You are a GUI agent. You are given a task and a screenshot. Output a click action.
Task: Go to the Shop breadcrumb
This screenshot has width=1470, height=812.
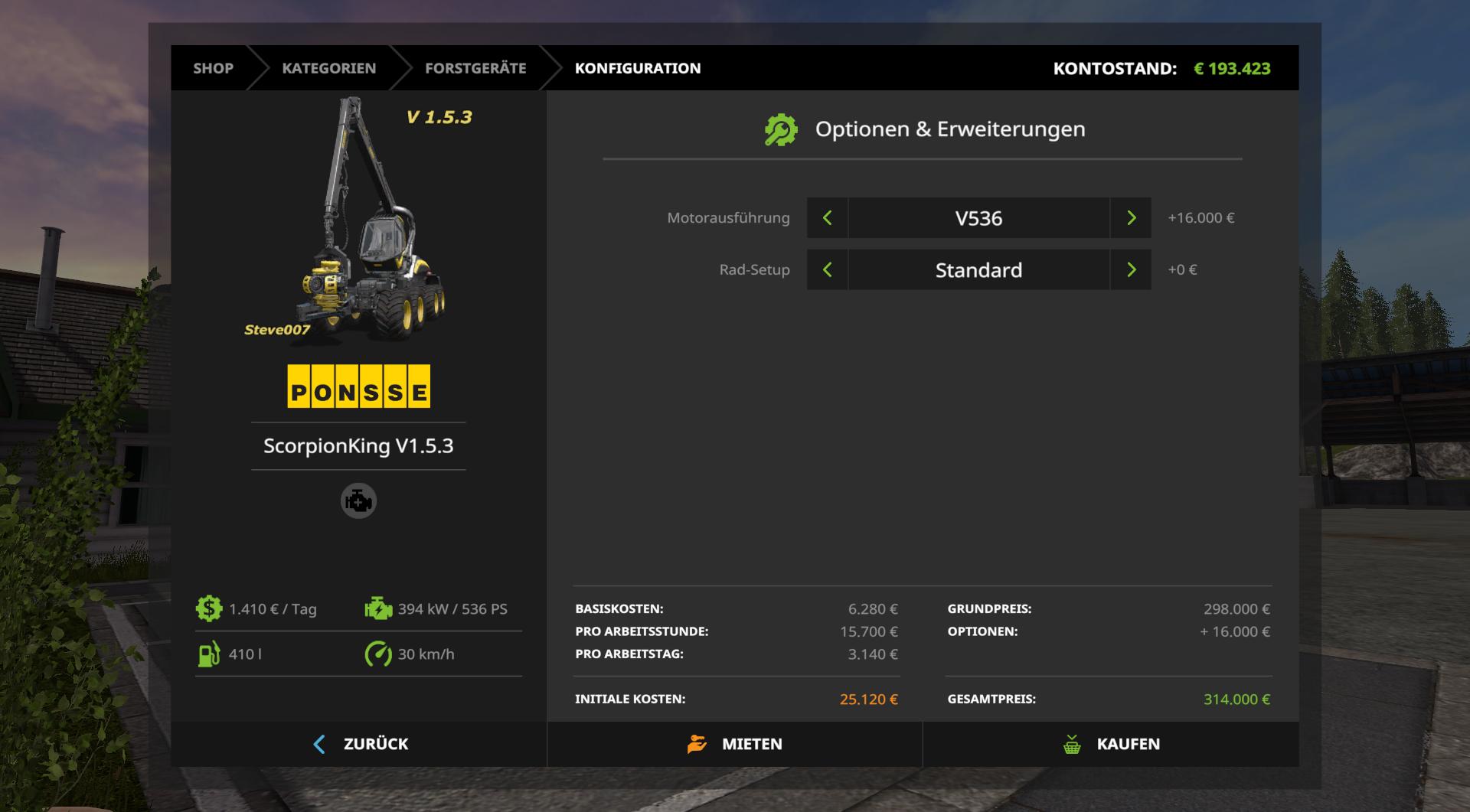tap(213, 68)
